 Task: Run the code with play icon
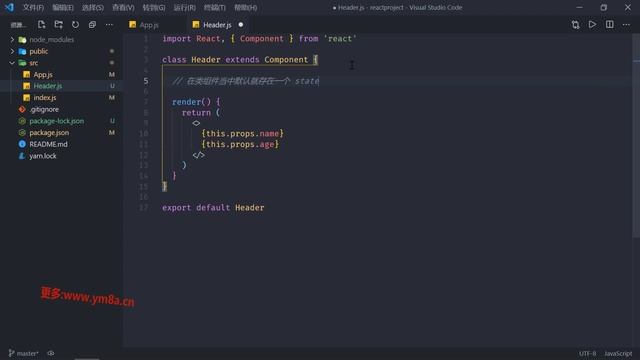click(x=592, y=24)
